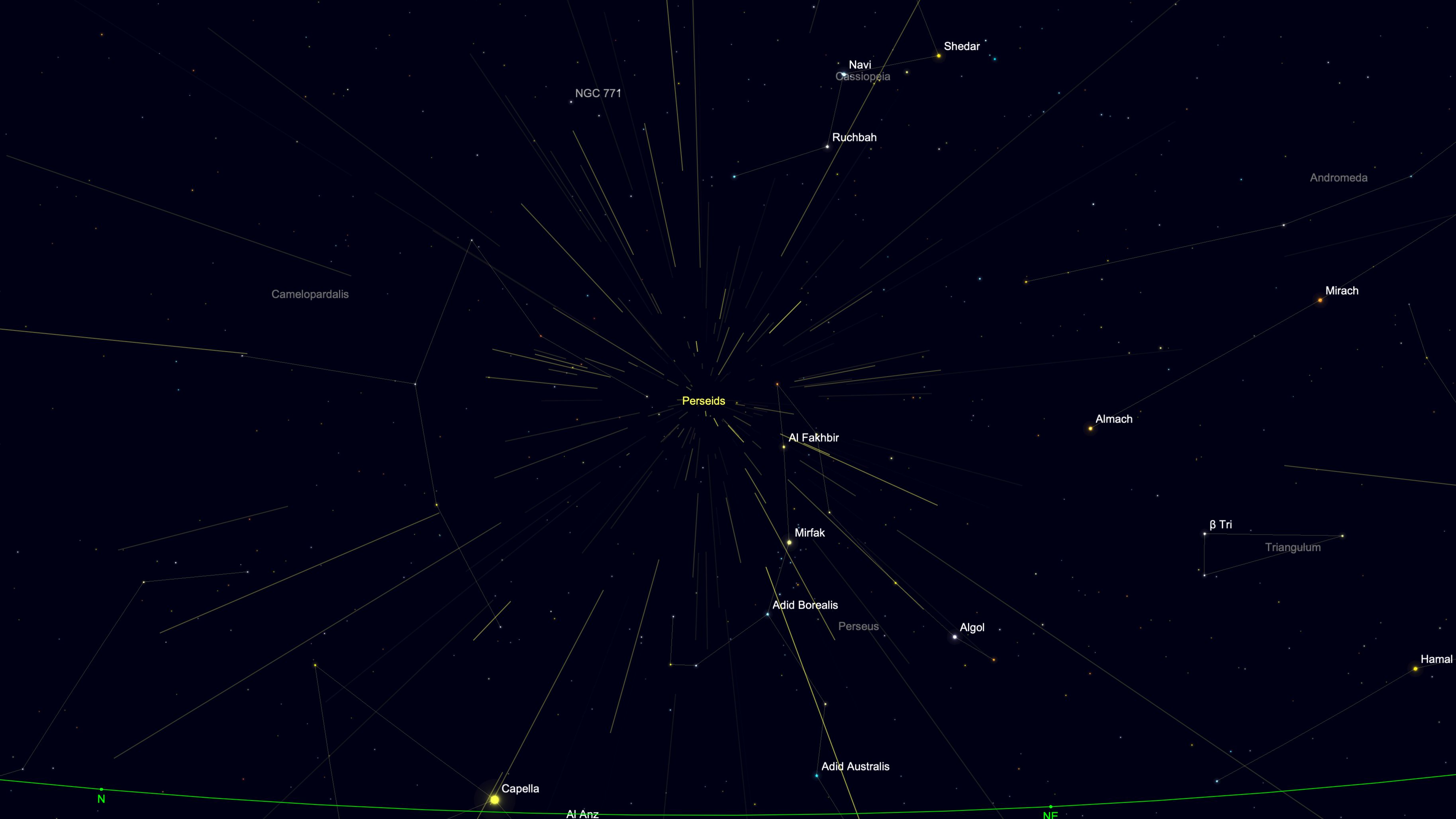Select the β Tri star label
The width and height of the screenshot is (1456, 819).
(1220, 525)
